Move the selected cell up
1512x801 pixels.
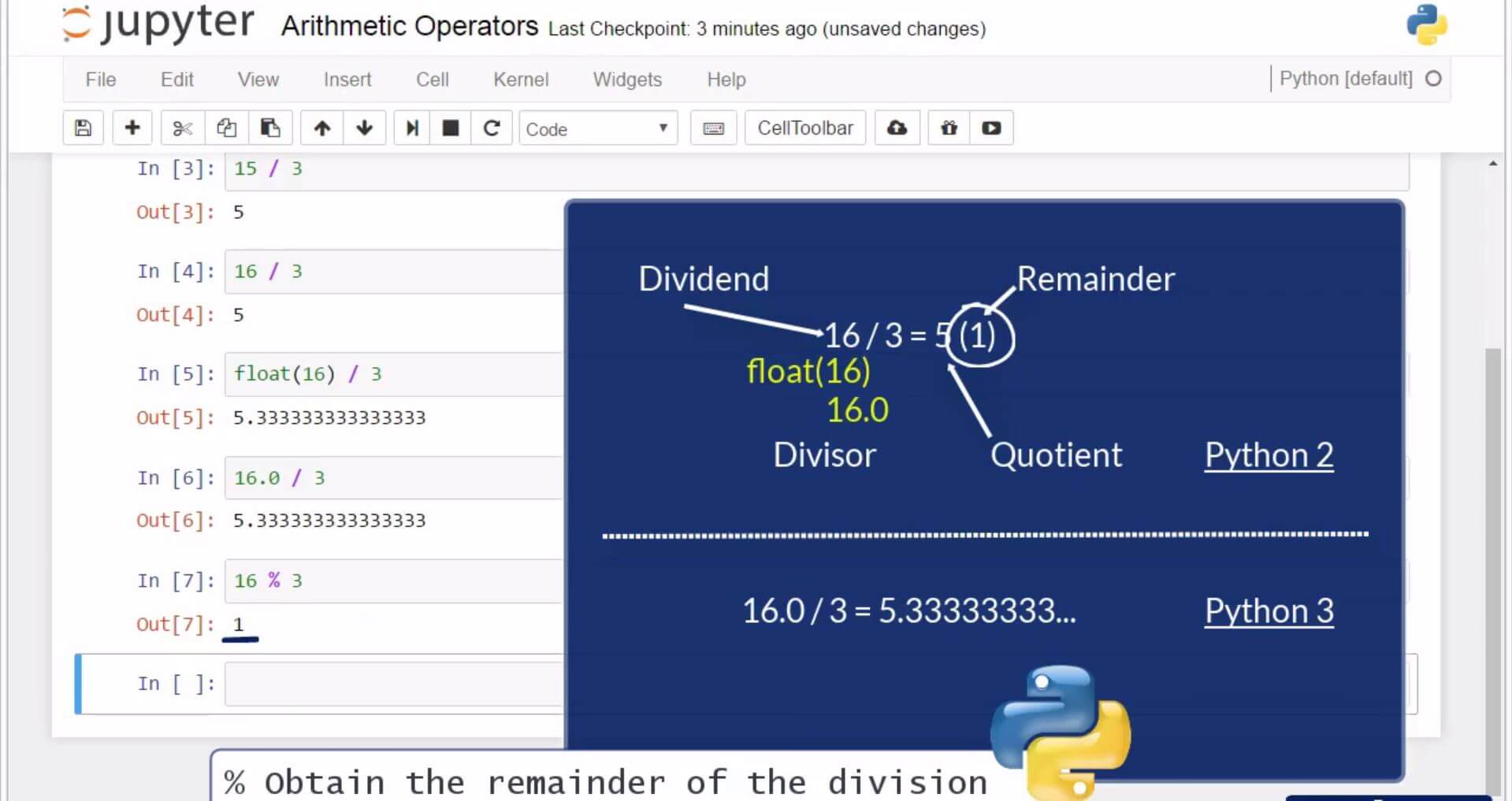tap(322, 128)
